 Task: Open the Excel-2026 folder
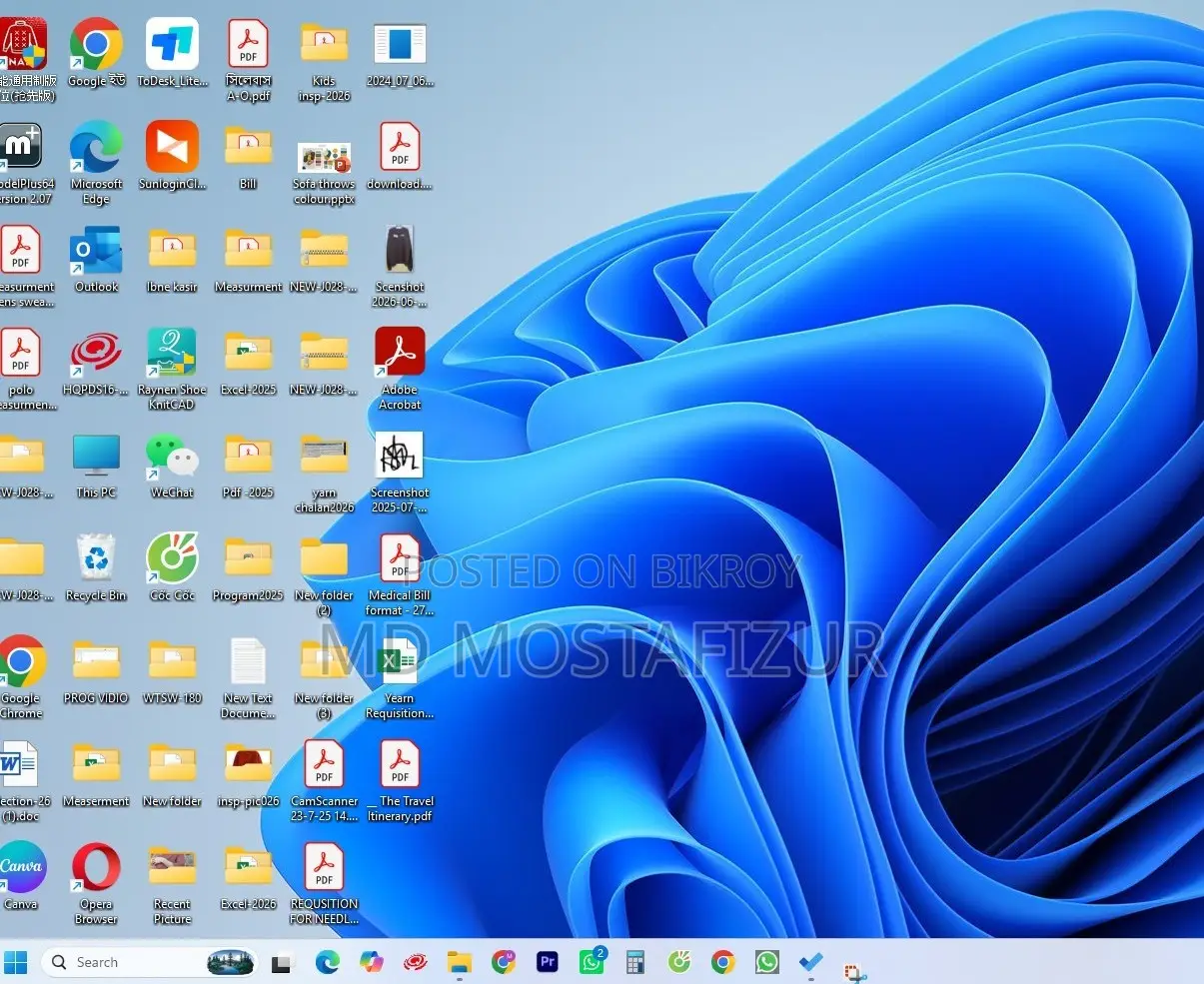click(x=248, y=876)
